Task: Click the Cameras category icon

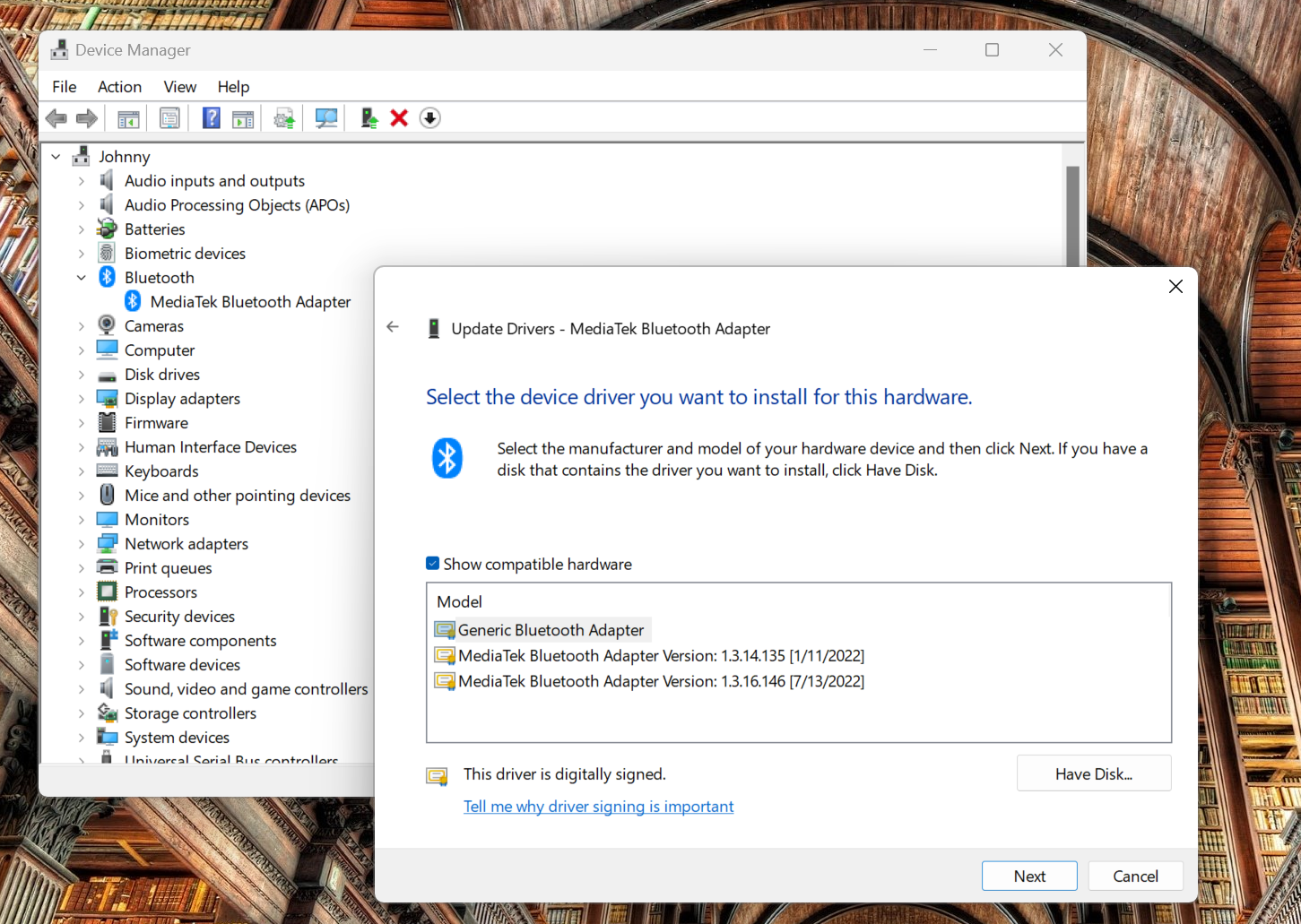Action: coord(107,325)
